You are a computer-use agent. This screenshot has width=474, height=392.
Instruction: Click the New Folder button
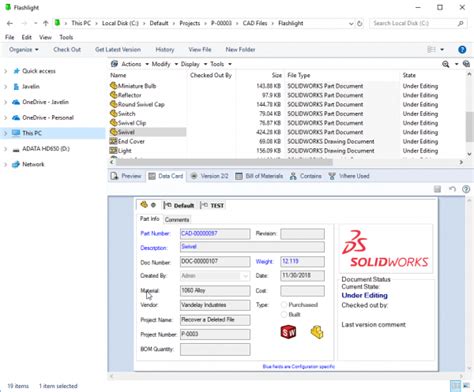point(240,50)
